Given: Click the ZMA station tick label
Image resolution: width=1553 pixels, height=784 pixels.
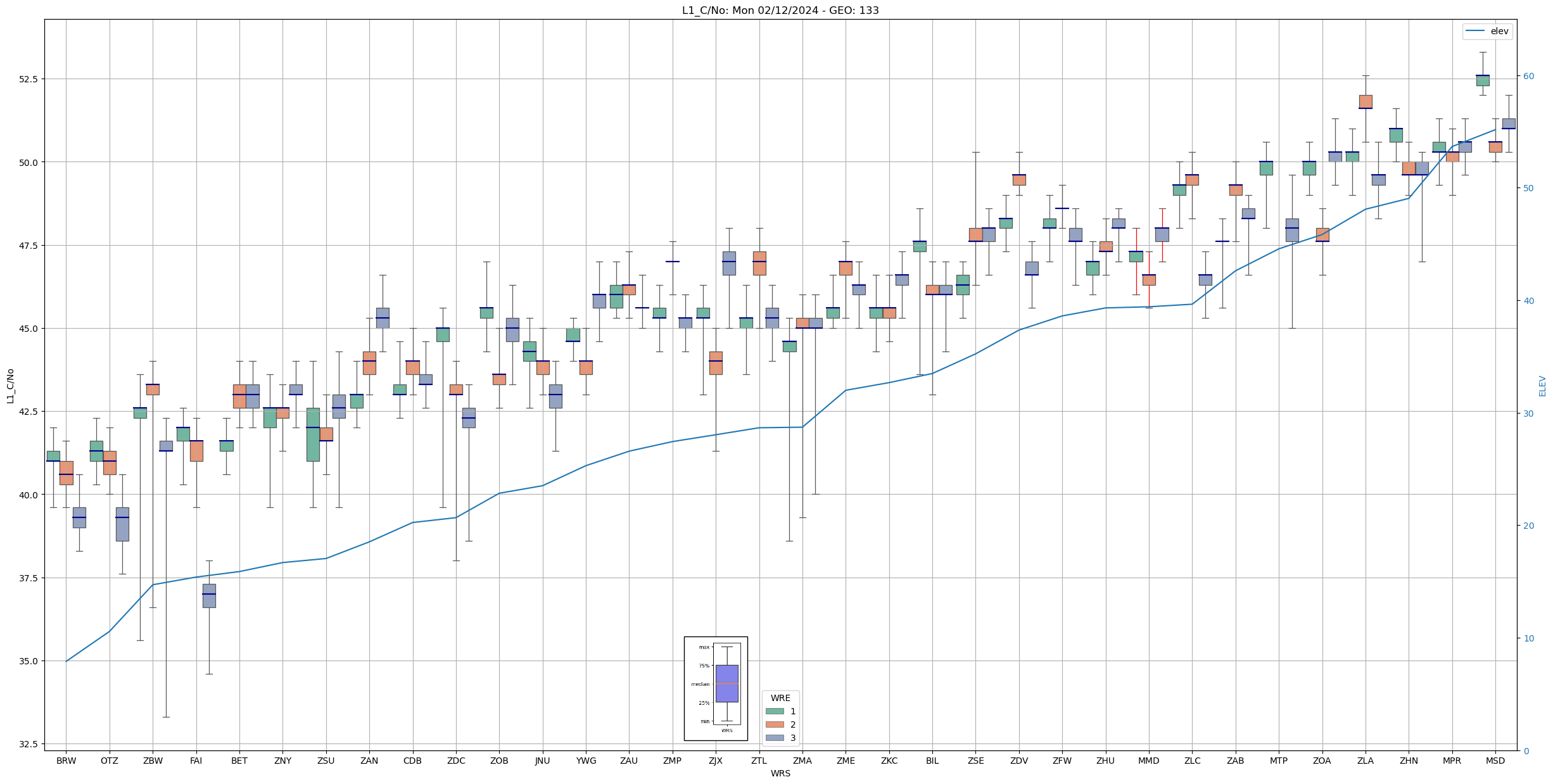Looking at the screenshot, I should click(x=802, y=761).
